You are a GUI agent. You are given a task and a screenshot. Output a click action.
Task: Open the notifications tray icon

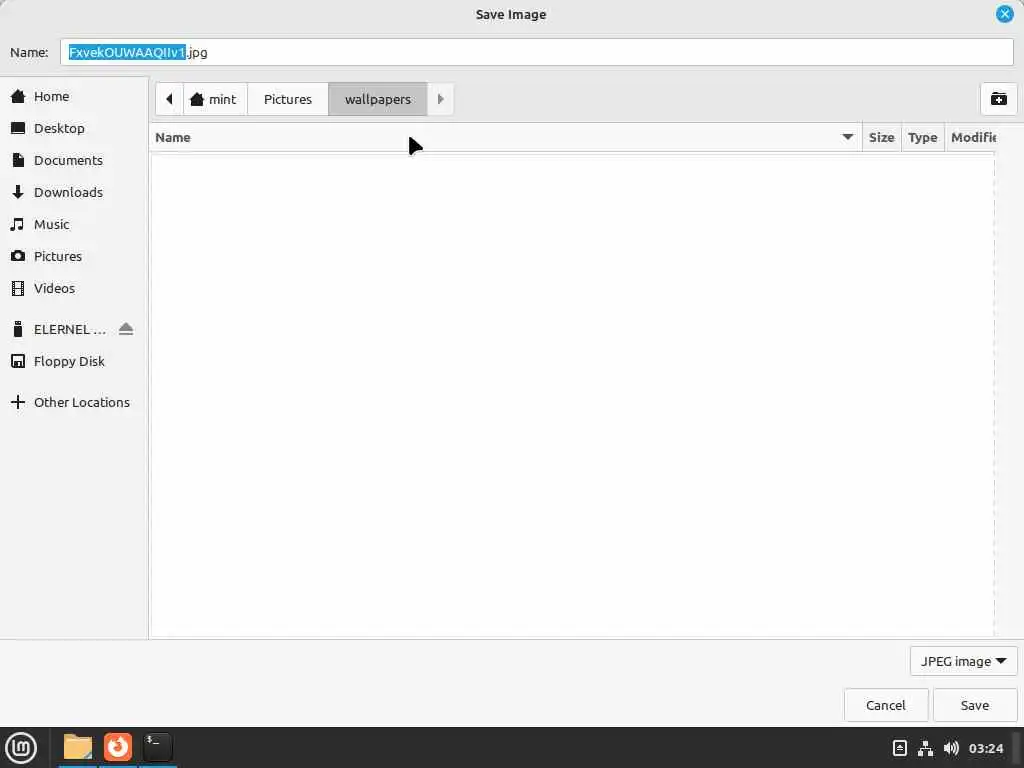pyautogui.click(x=900, y=748)
